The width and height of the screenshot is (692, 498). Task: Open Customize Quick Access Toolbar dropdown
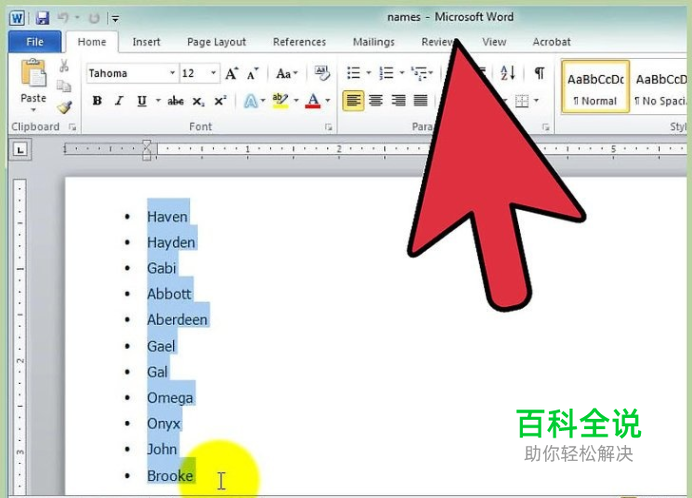115,19
